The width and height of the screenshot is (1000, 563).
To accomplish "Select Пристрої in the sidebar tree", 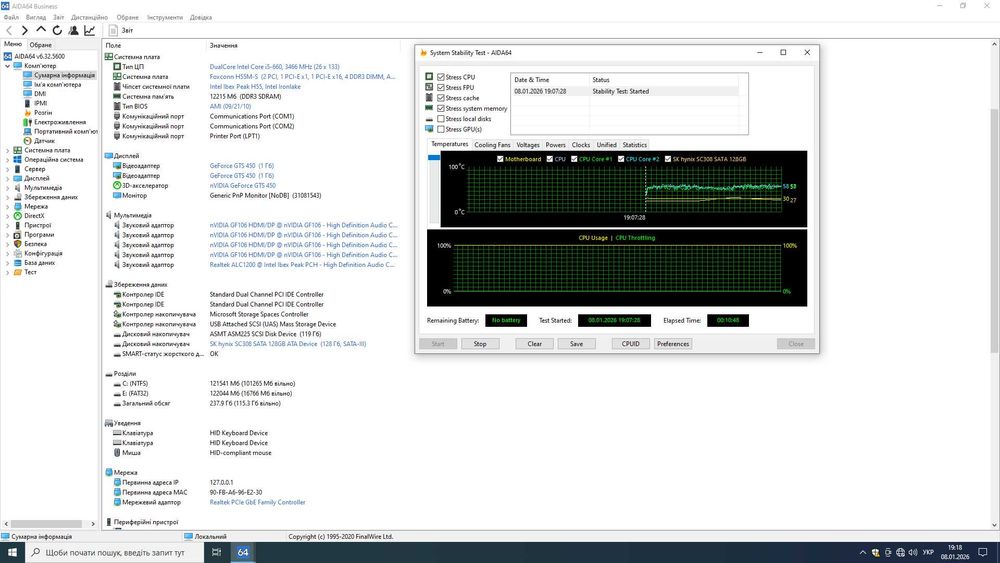I will tap(37, 225).
